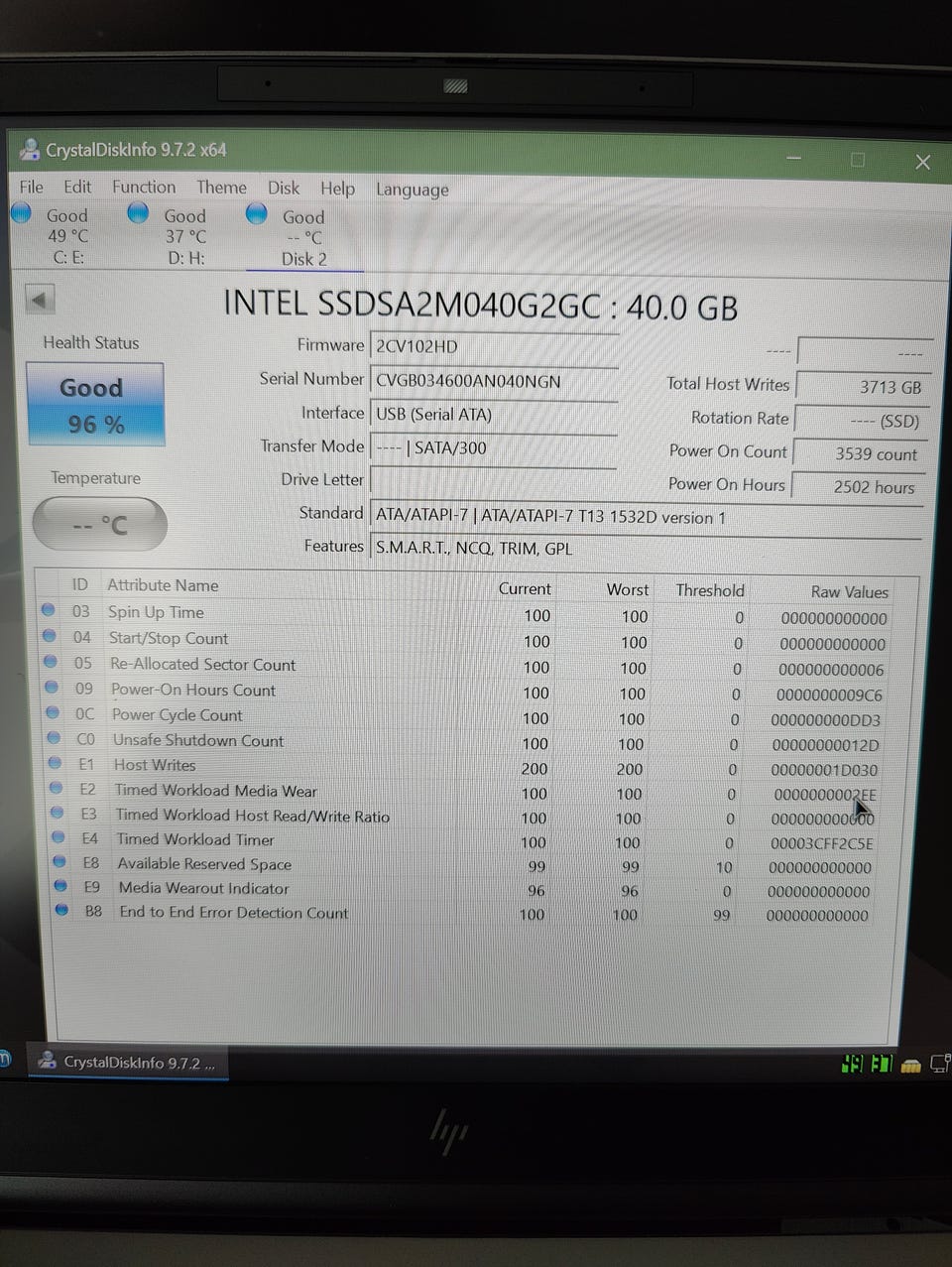Open the Disk menu

click(284, 188)
